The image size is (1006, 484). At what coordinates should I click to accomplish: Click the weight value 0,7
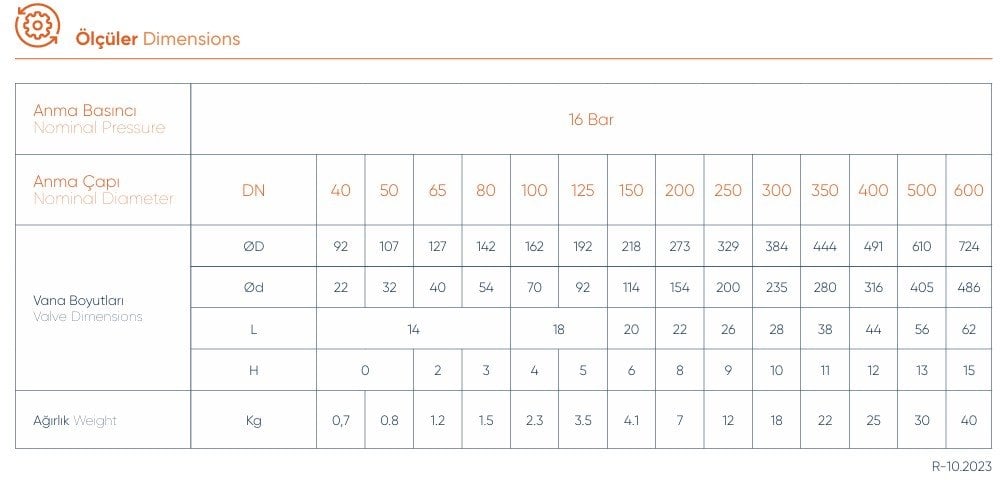[341, 421]
